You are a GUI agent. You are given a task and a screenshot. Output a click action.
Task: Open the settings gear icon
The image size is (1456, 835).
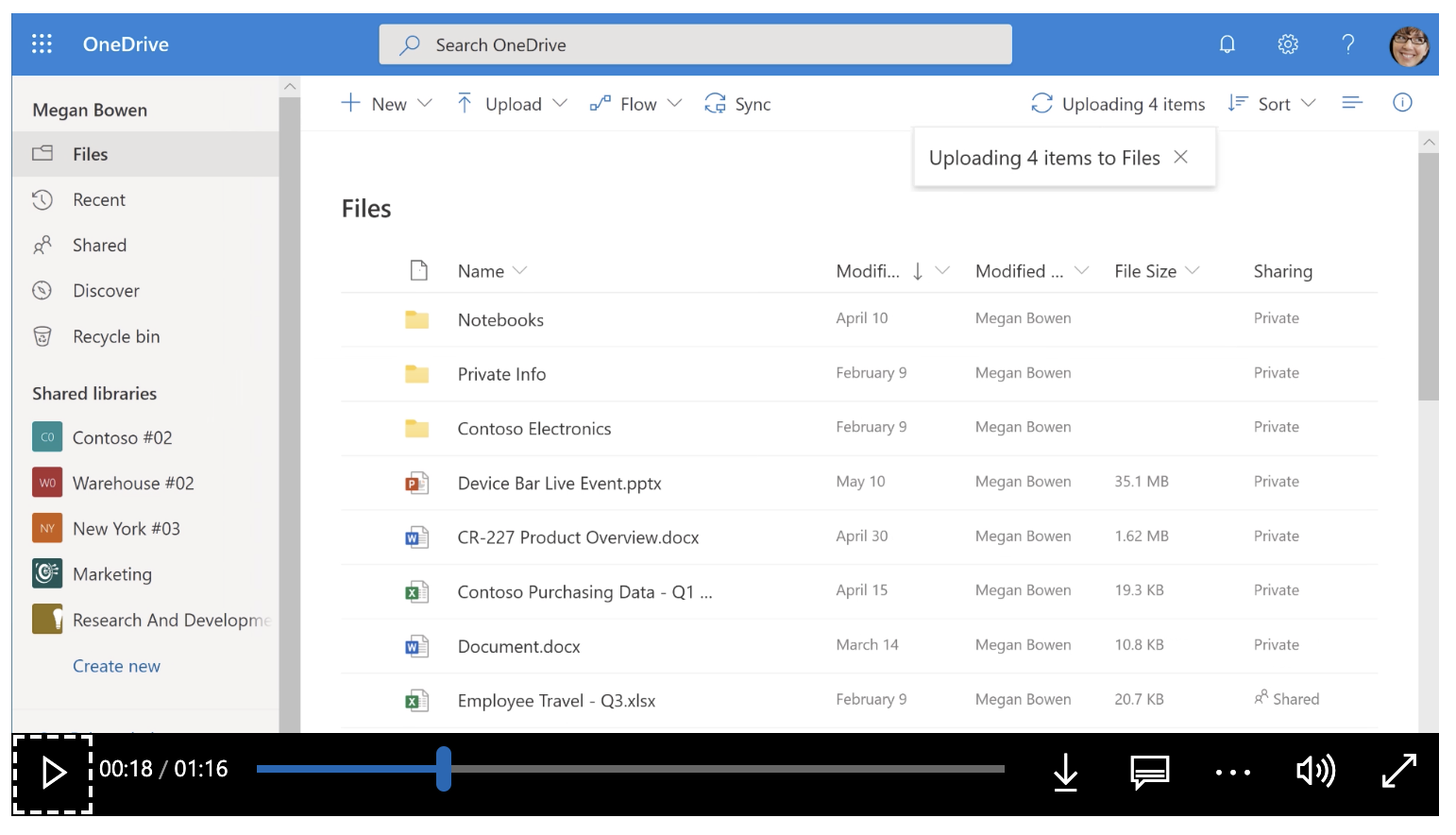[1288, 44]
